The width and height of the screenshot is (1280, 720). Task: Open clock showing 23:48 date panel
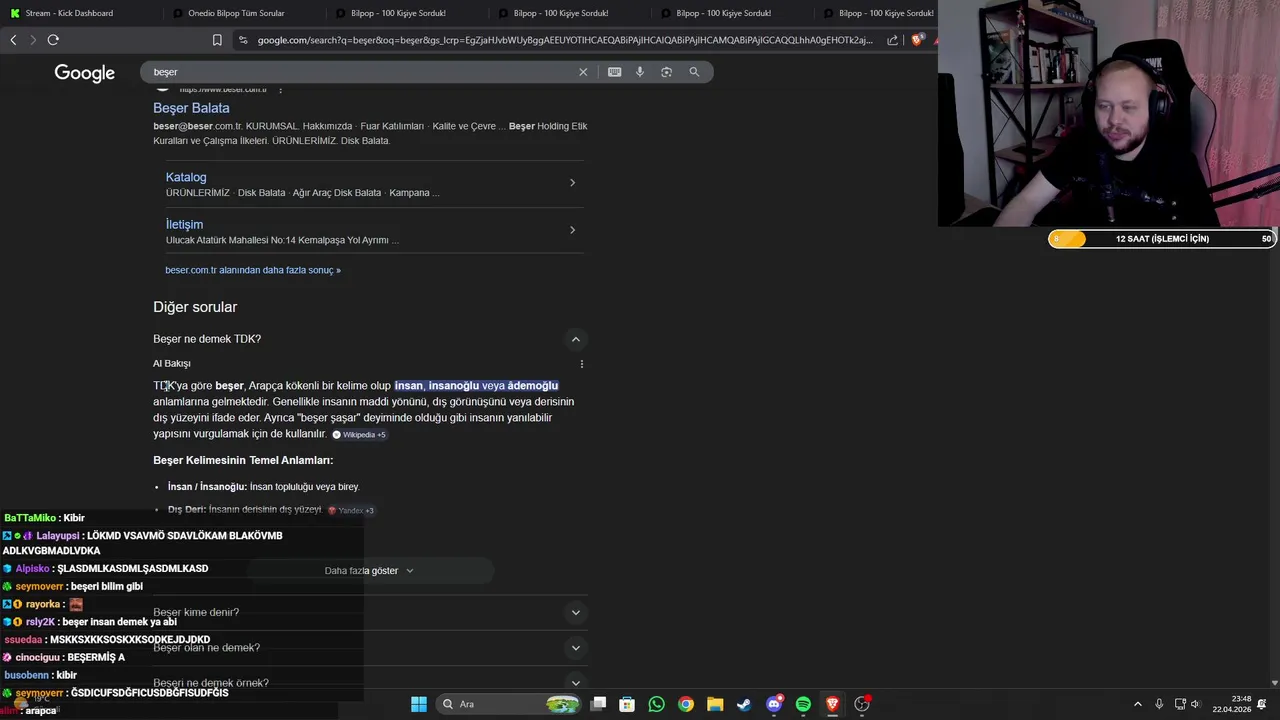pyautogui.click(x=1231, y=704)
